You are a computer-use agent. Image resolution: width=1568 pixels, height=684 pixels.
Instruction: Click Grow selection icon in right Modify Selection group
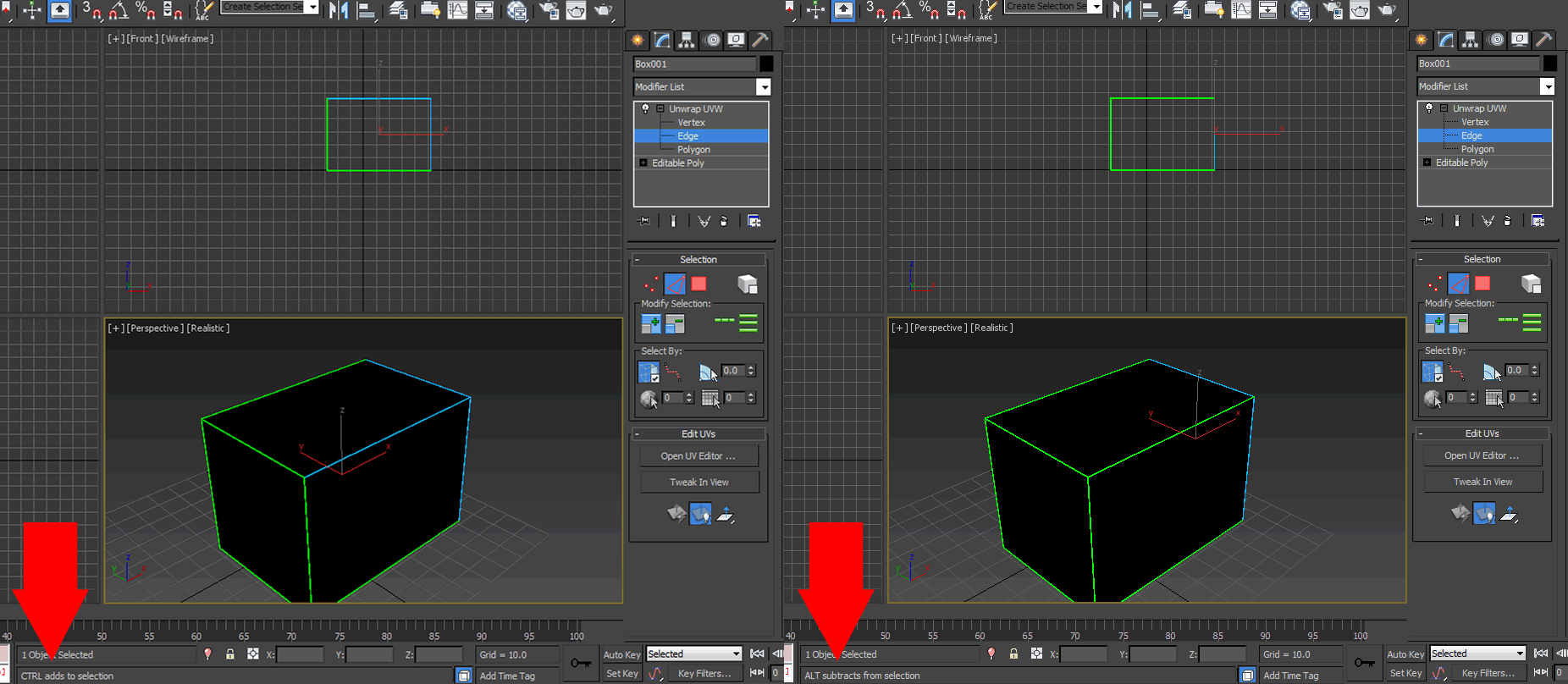click(1434, 323)
